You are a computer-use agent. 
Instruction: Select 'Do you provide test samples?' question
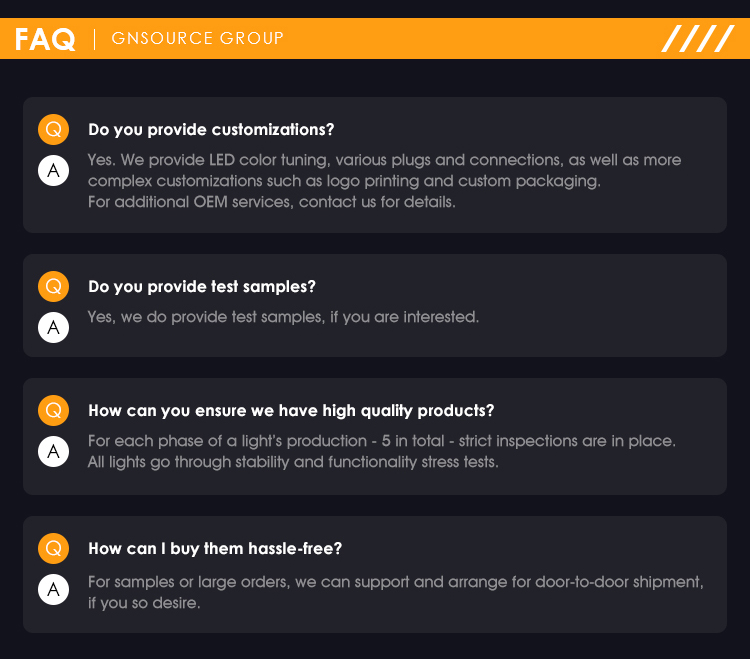202,286
